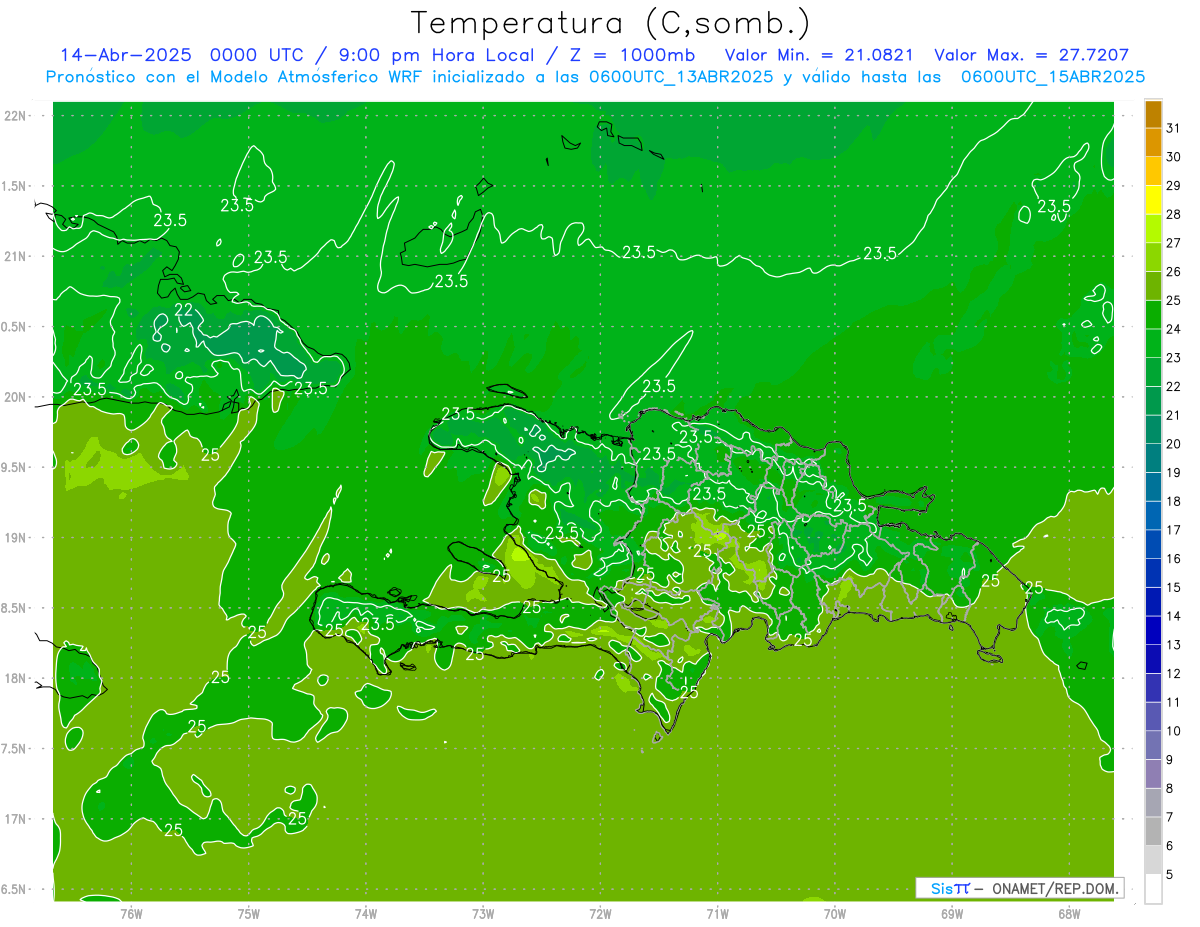Pick the gray legend swatch between 6 and 7
This screenshot has height=927, width=1200.
1153,831
